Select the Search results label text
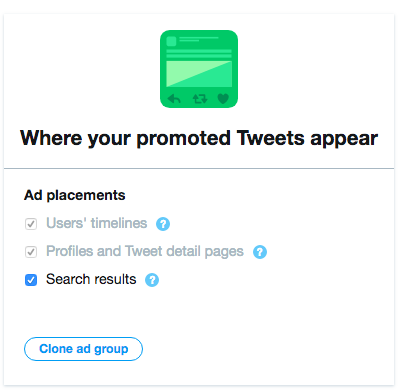The image size is (403, 392). click(91, 279)
